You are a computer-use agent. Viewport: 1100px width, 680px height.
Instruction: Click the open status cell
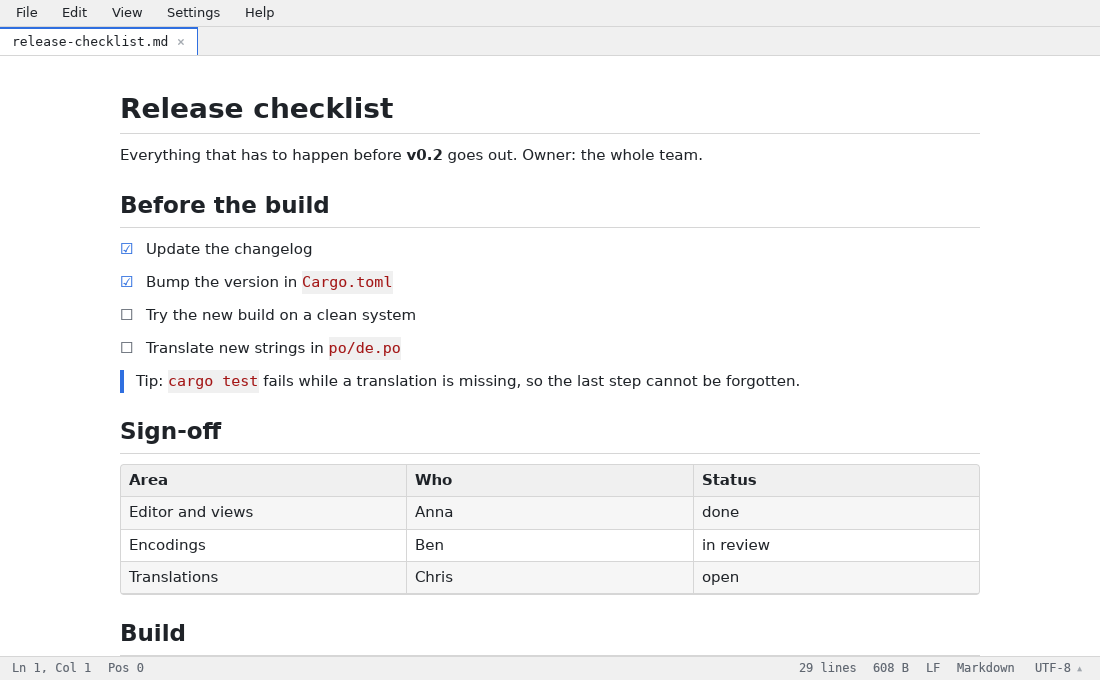[836, 578]
